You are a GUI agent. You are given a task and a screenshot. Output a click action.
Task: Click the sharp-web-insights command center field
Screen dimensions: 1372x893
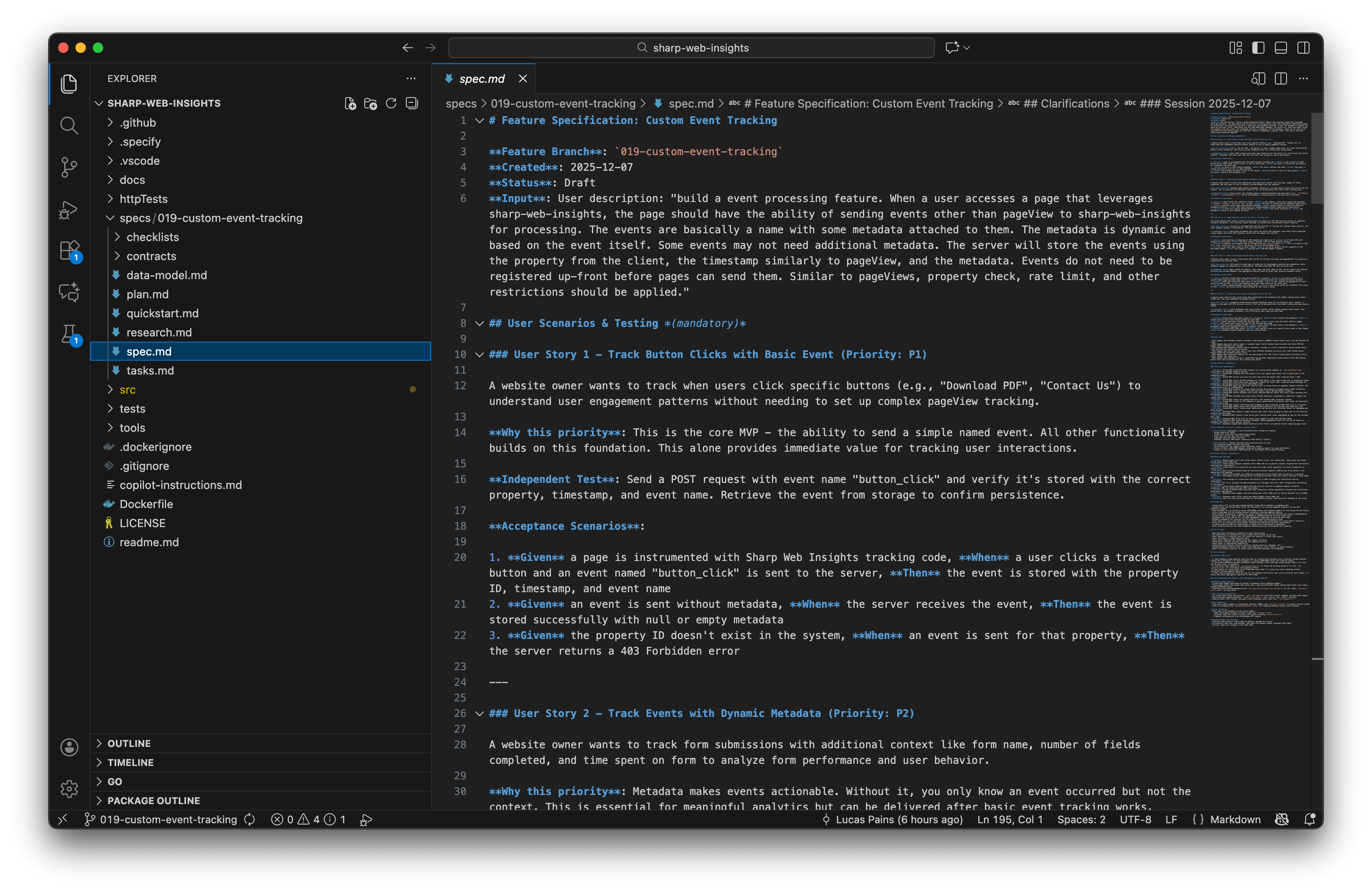coord(691,48)
